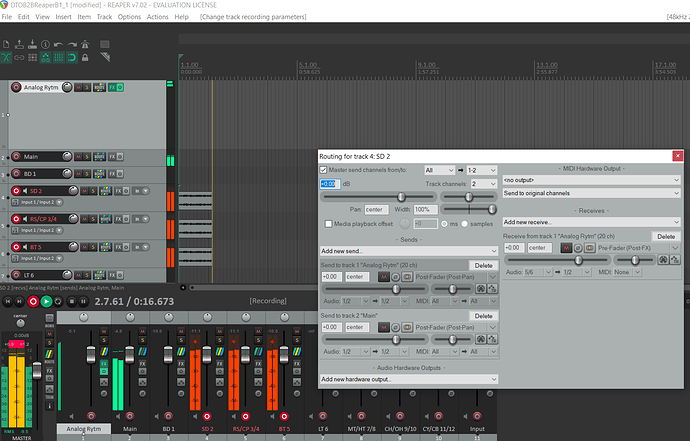Open the Options menu
690x441 pixels.
129,17
